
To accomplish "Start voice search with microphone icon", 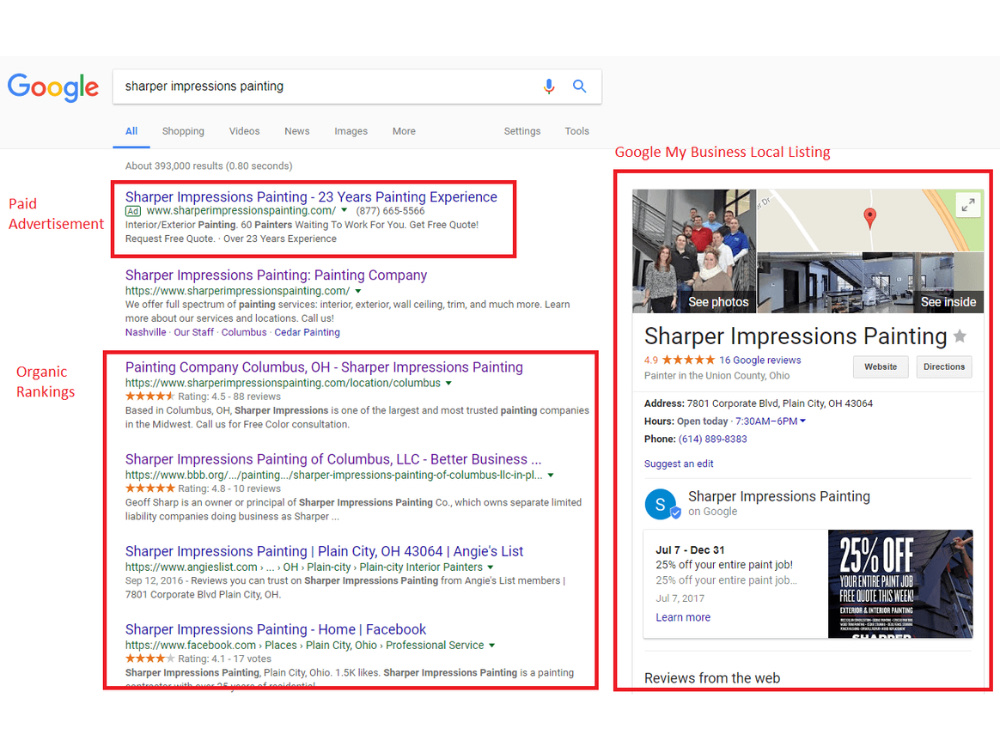I will tap(548, 86).
